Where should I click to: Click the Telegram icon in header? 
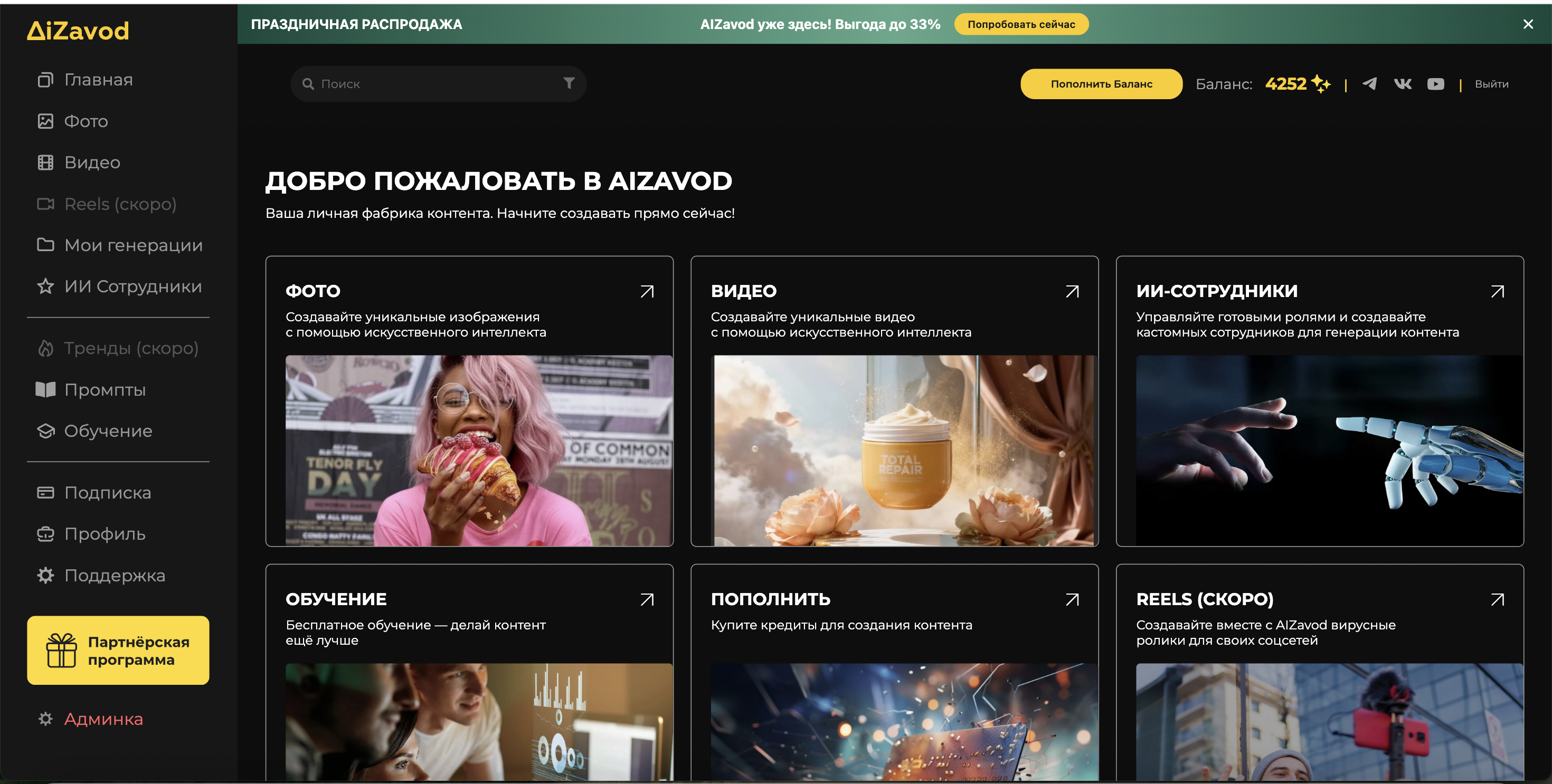(1369, 84)
